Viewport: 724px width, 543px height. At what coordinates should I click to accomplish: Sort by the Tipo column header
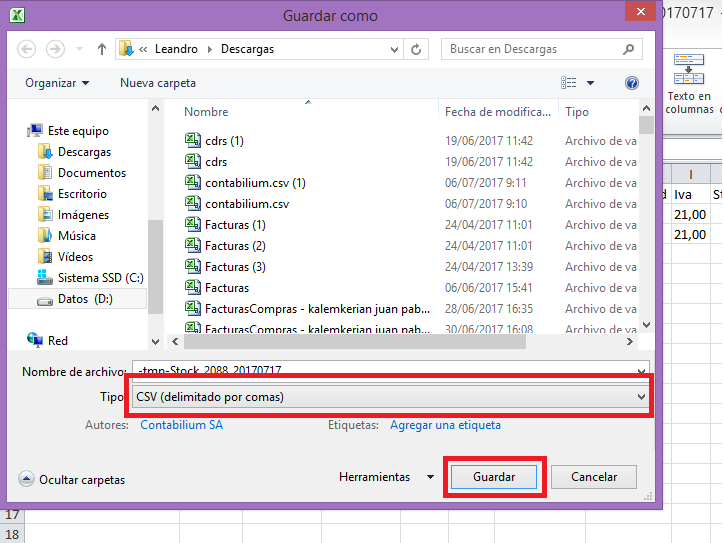tap(577, 112)
